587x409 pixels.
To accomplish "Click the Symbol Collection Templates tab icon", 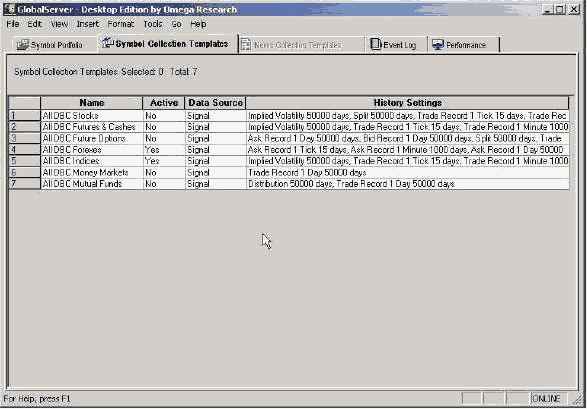I will click(x=107, y=43).
